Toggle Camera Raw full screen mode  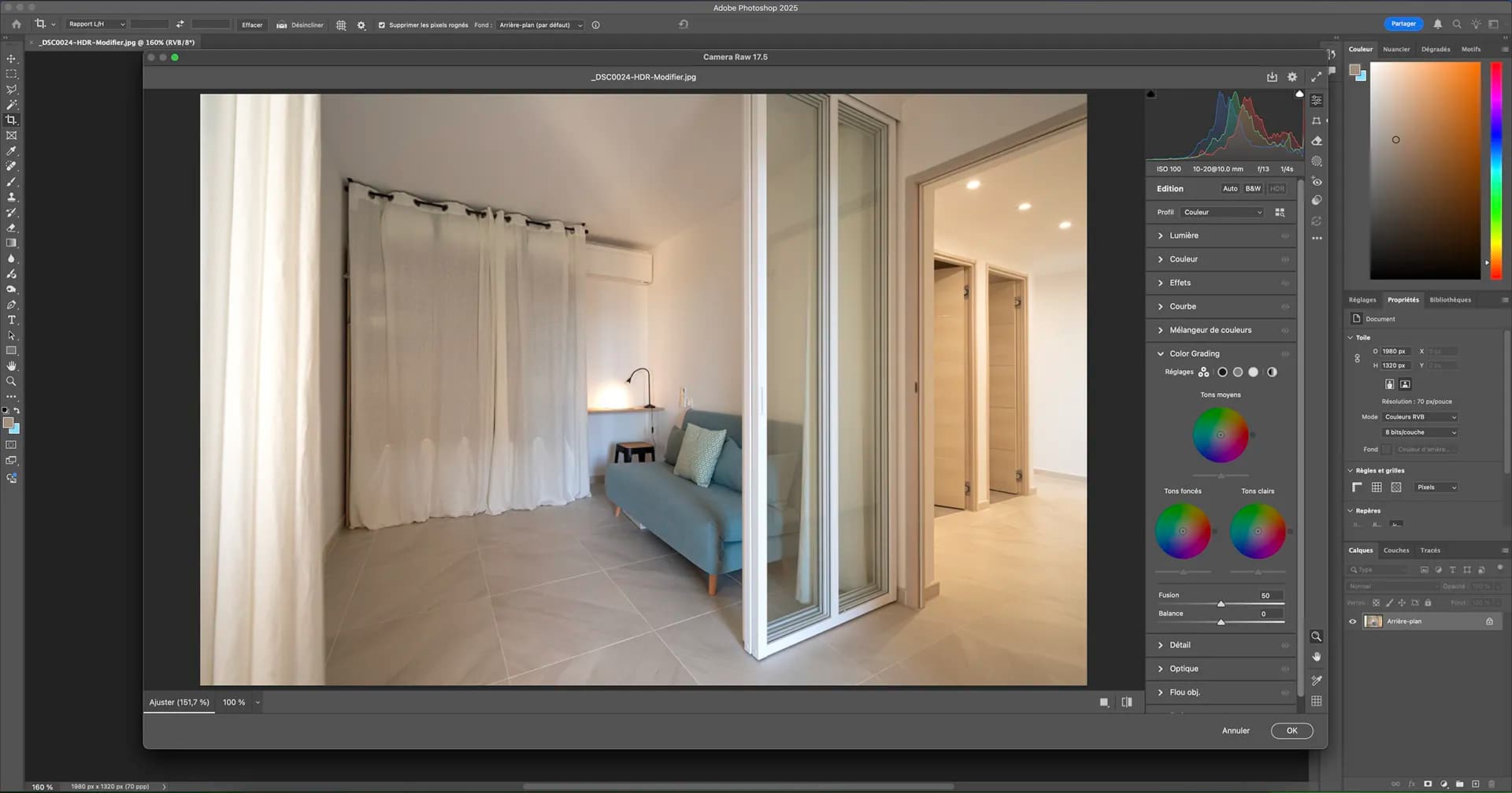1316,77
